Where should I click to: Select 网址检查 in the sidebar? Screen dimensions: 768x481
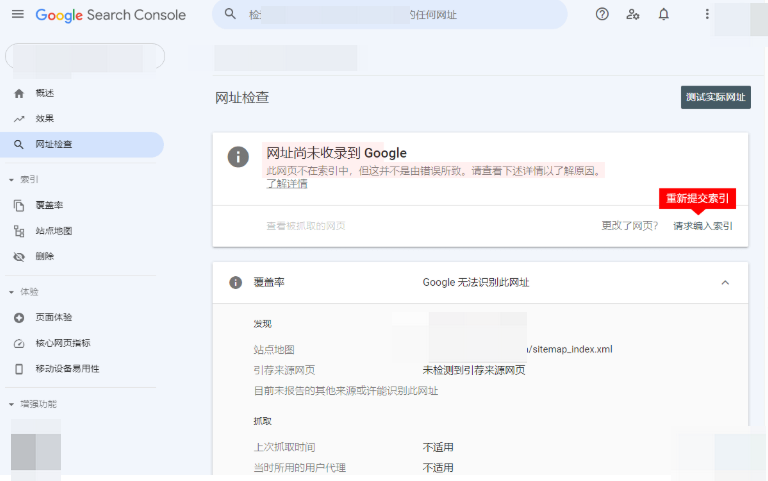click(x=82, y=144)
